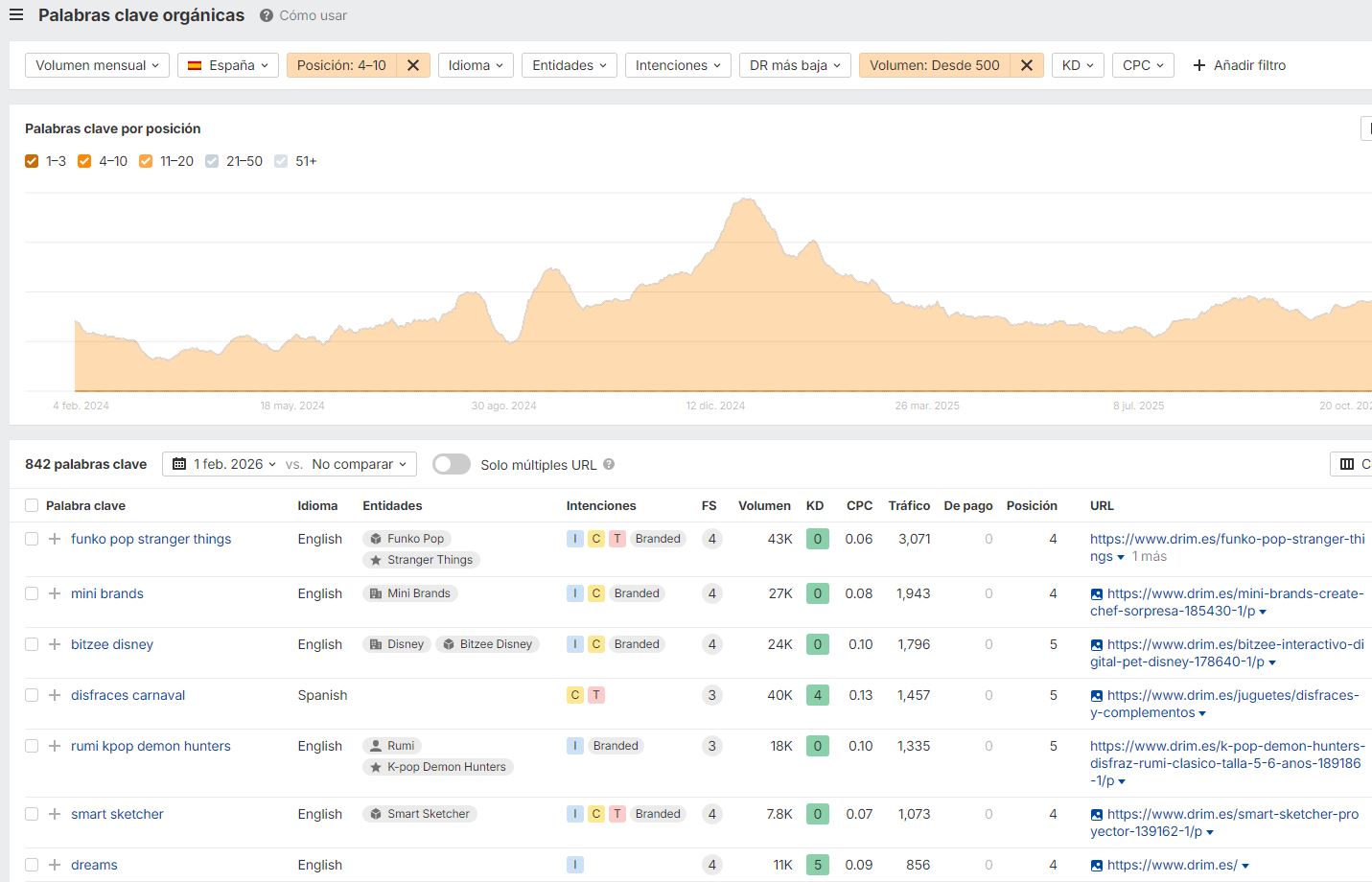Click the Cómo usar help icon
The image size is (1372, 882).
pos(267,15)
